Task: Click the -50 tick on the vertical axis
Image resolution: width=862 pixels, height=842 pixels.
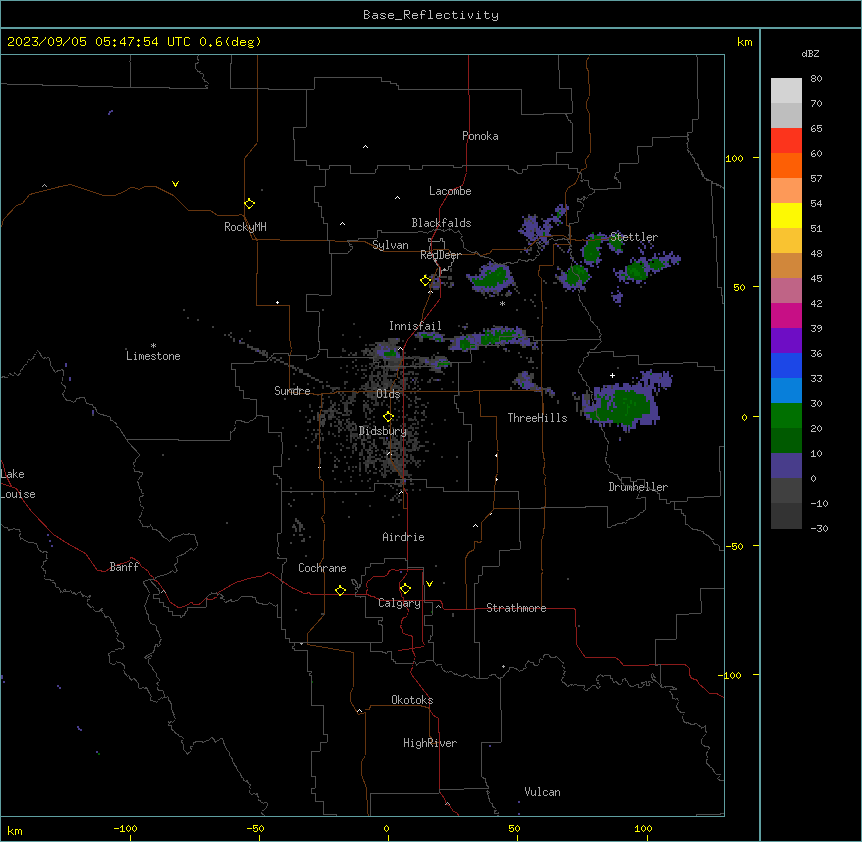Action: 733,546
